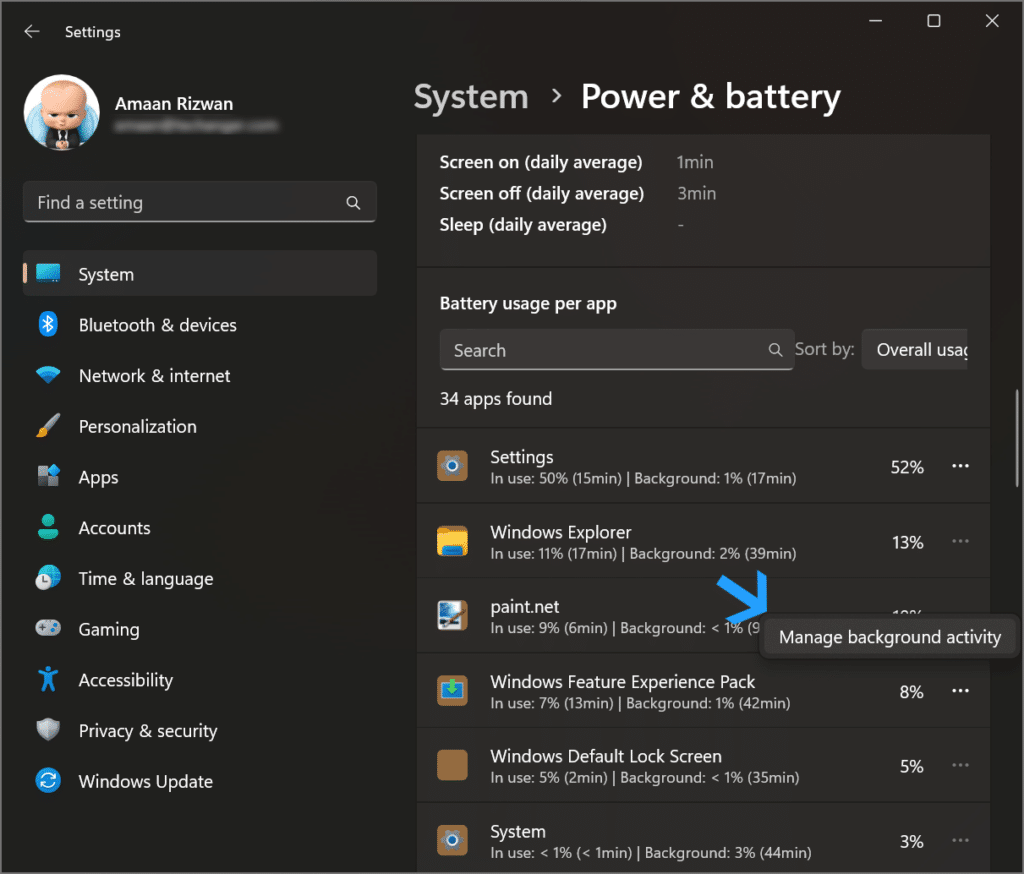This screenshot has height=874, width=1024.
Task: Click Screen on (daily average) label
Action: click(x=541, y=162)
